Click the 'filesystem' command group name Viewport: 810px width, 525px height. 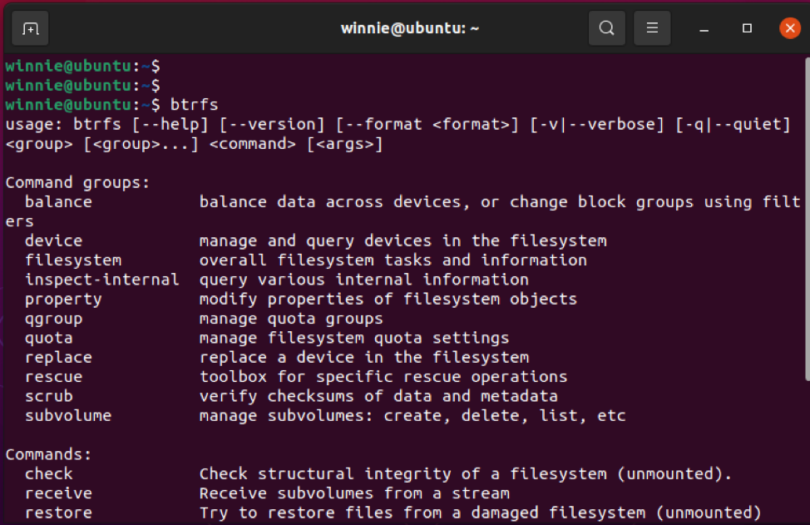pyautogui.click(x=73, y=260)
